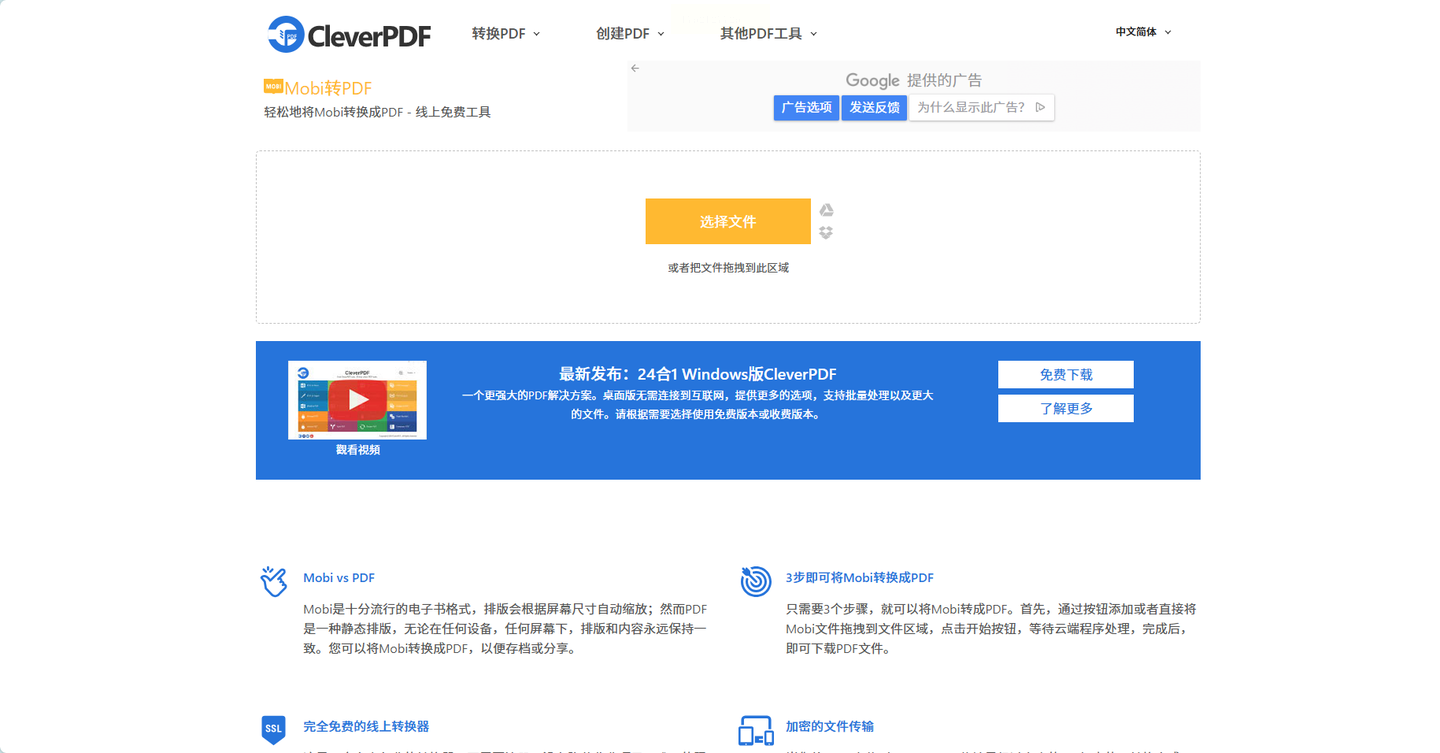Image resolution: width=1440 pixels, height=753 pixels.
Task: Click the 加密的文件传输 heading
Action: tap(830, 726)
